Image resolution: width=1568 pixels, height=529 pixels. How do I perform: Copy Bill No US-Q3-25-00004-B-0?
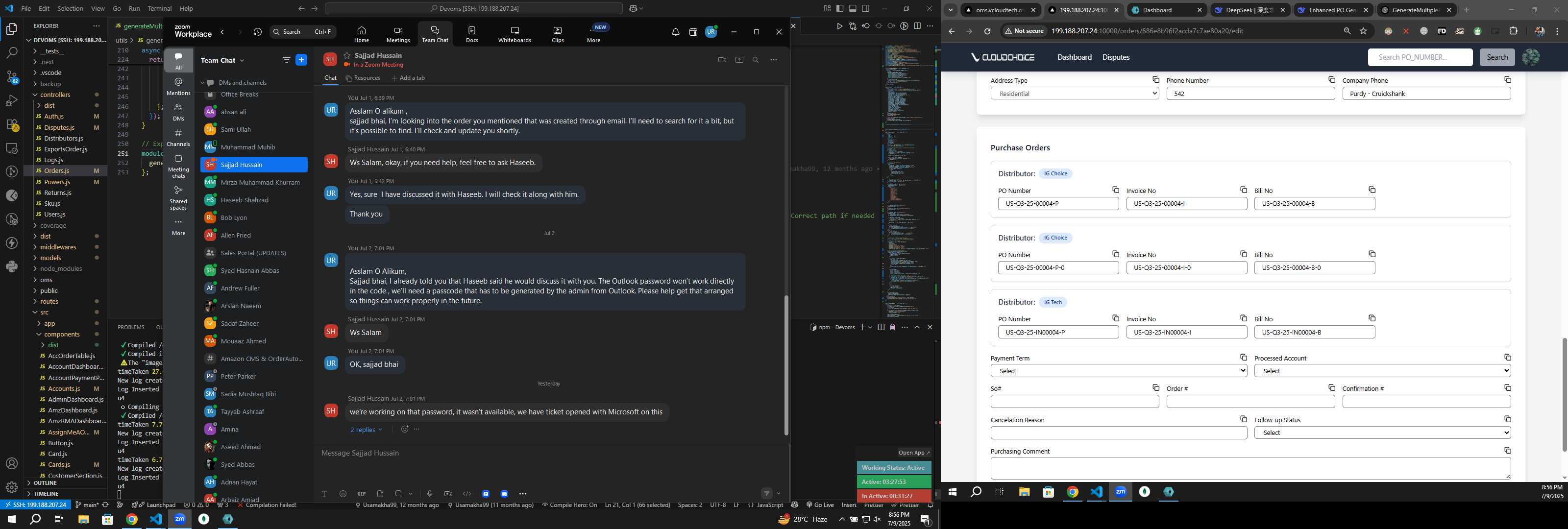[x=1372, y=254]
